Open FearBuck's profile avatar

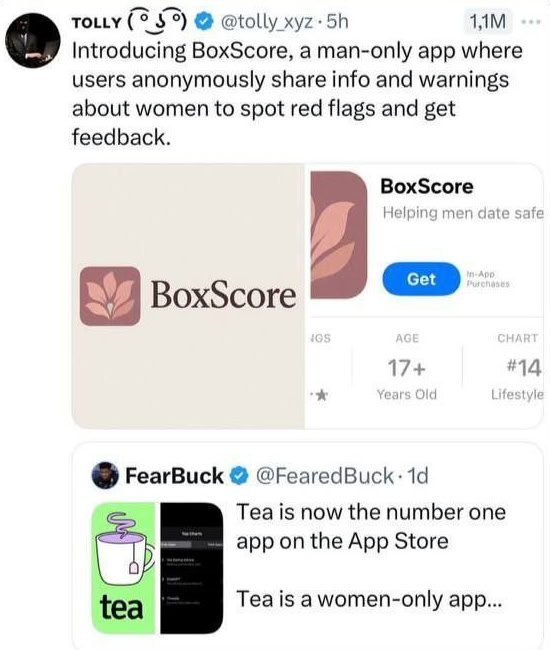click(105, 475)
